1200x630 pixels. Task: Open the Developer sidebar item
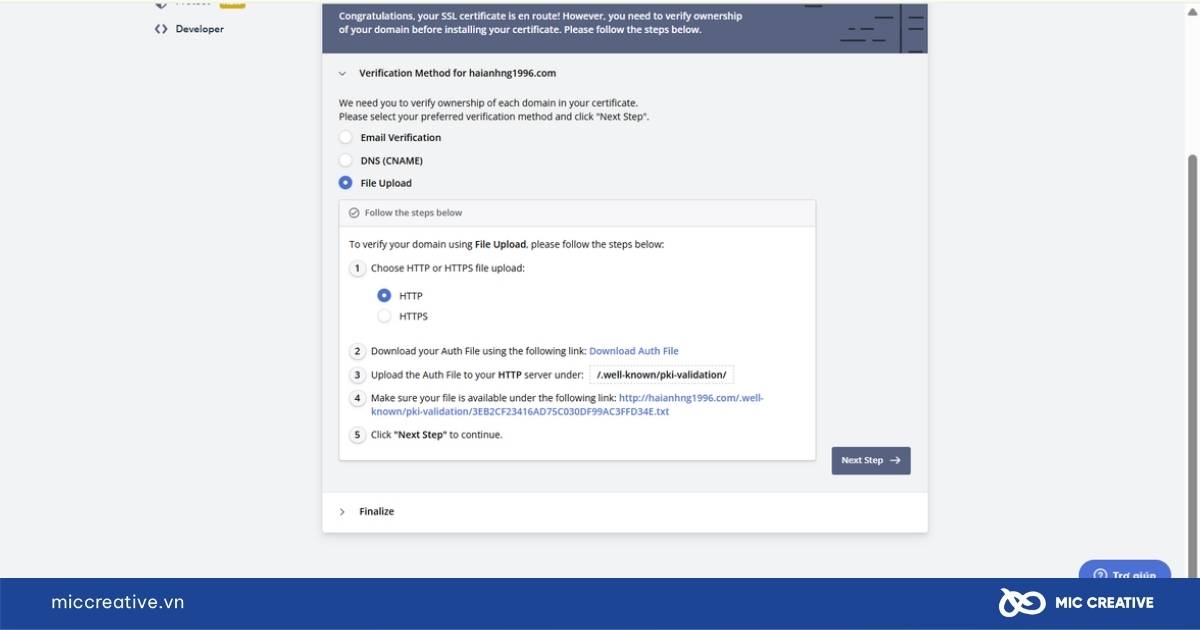click(x=189, y=29)
